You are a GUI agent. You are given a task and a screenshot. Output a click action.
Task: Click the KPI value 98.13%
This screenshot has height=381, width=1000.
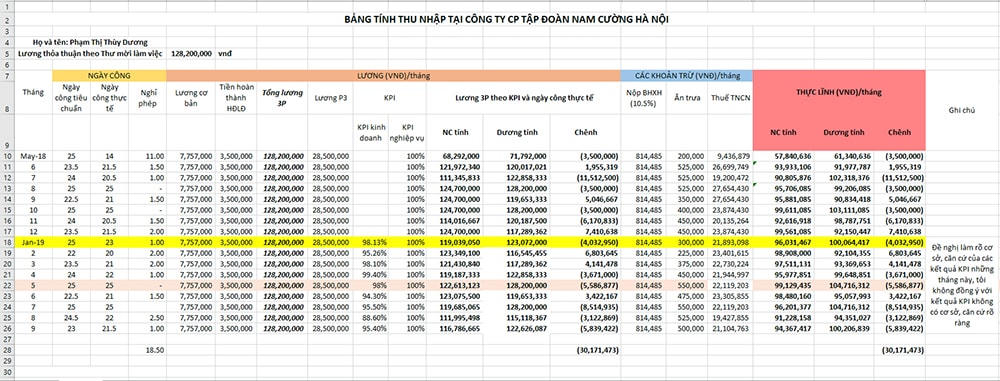371,243
